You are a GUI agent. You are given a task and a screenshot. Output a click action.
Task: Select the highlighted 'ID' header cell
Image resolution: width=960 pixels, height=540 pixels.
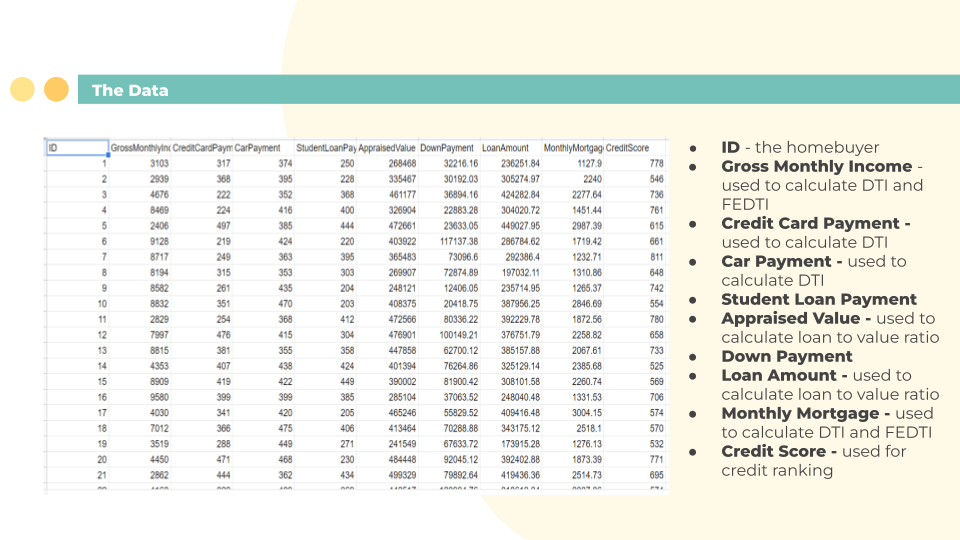pos(77,148)
